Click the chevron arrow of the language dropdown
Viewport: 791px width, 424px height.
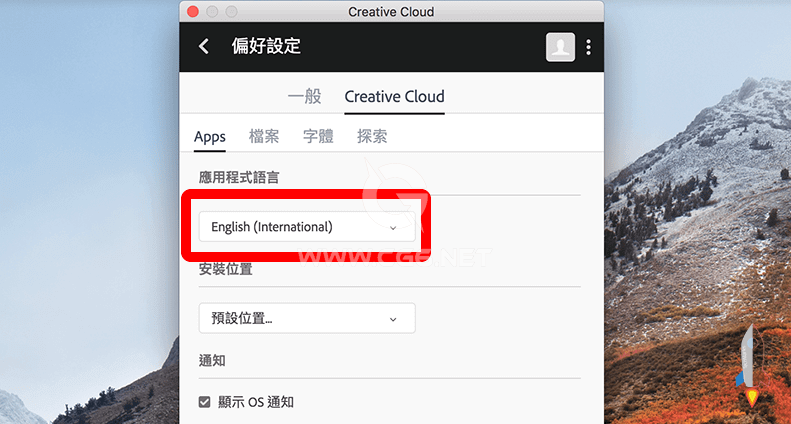pyautogui.click(x=393, y=228)
